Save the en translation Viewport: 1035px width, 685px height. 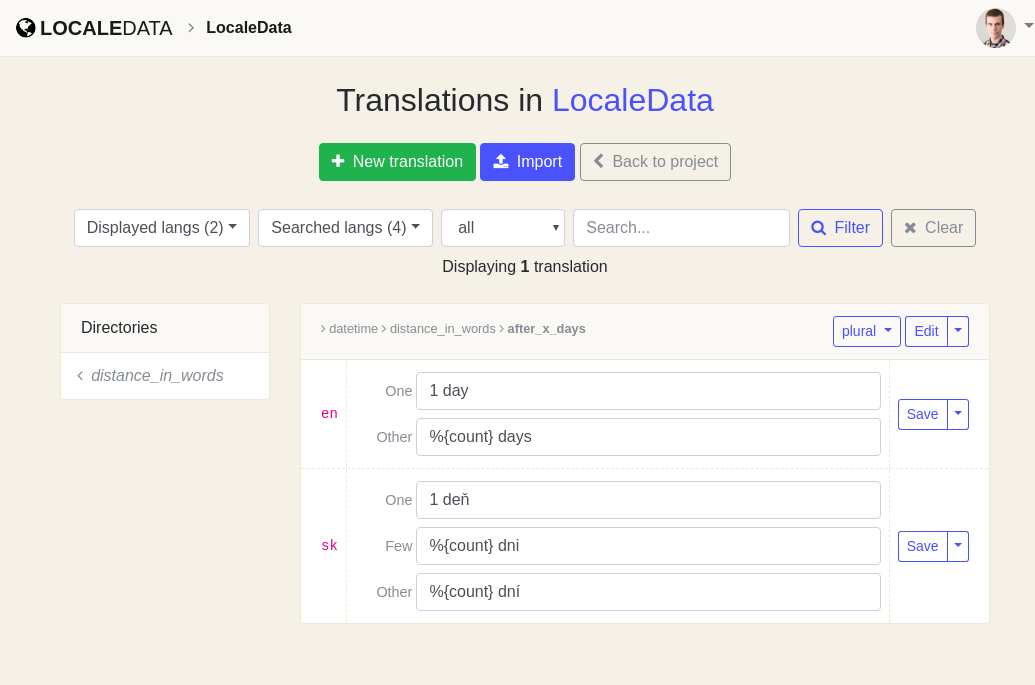(x=923, y=414)
